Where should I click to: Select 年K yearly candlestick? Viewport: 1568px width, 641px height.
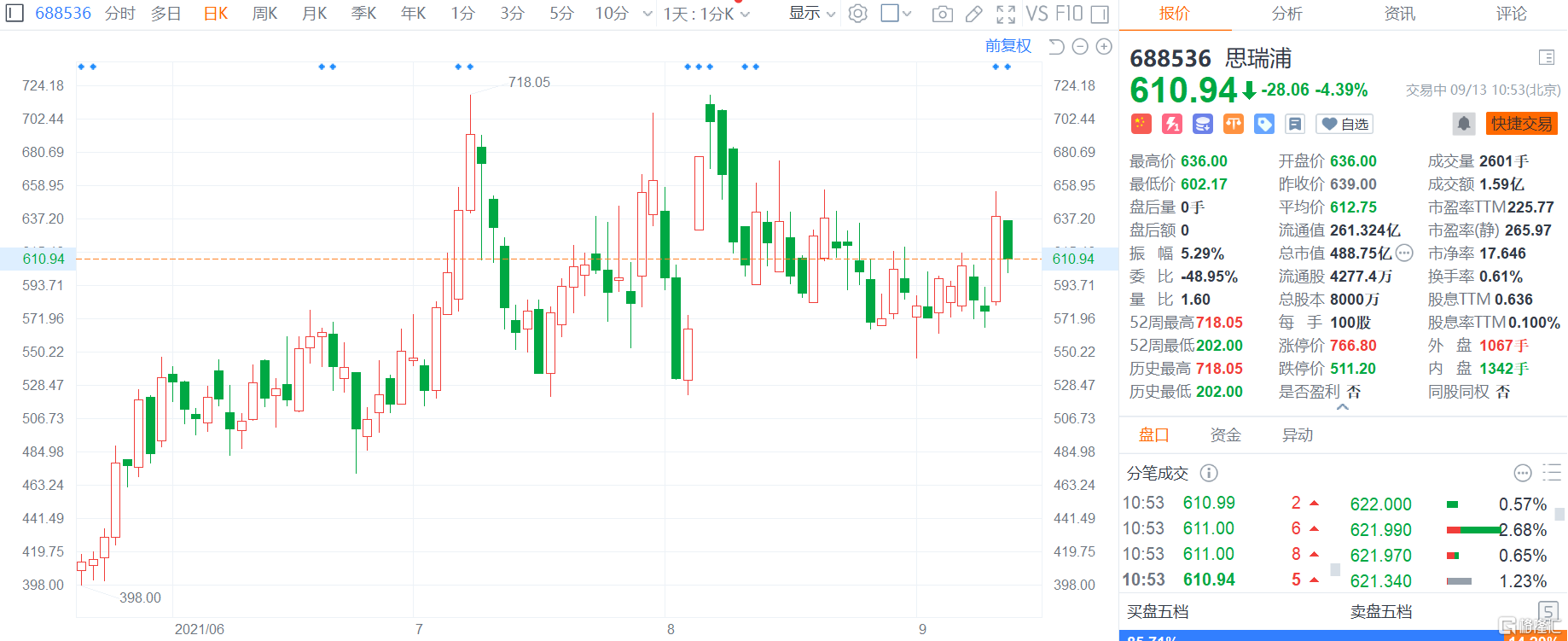(x=414, y=14)
